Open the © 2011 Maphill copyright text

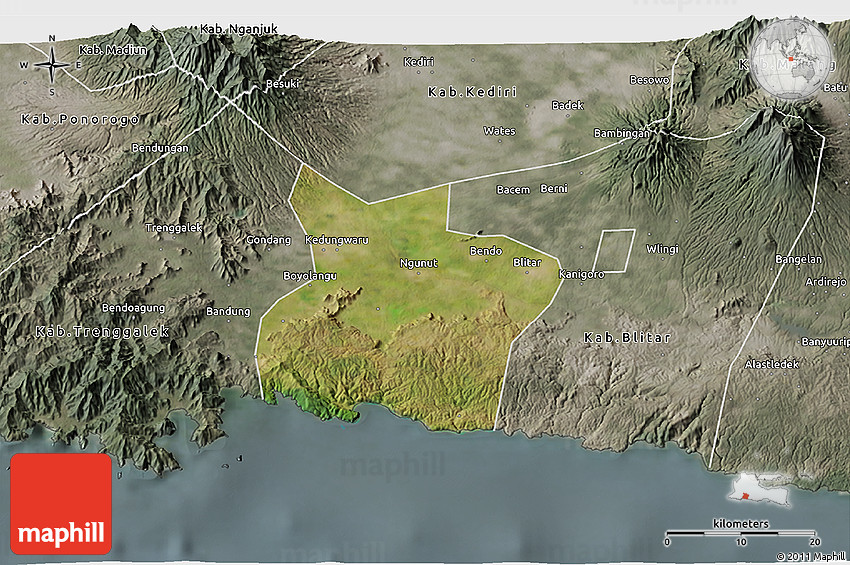point(810,556)
